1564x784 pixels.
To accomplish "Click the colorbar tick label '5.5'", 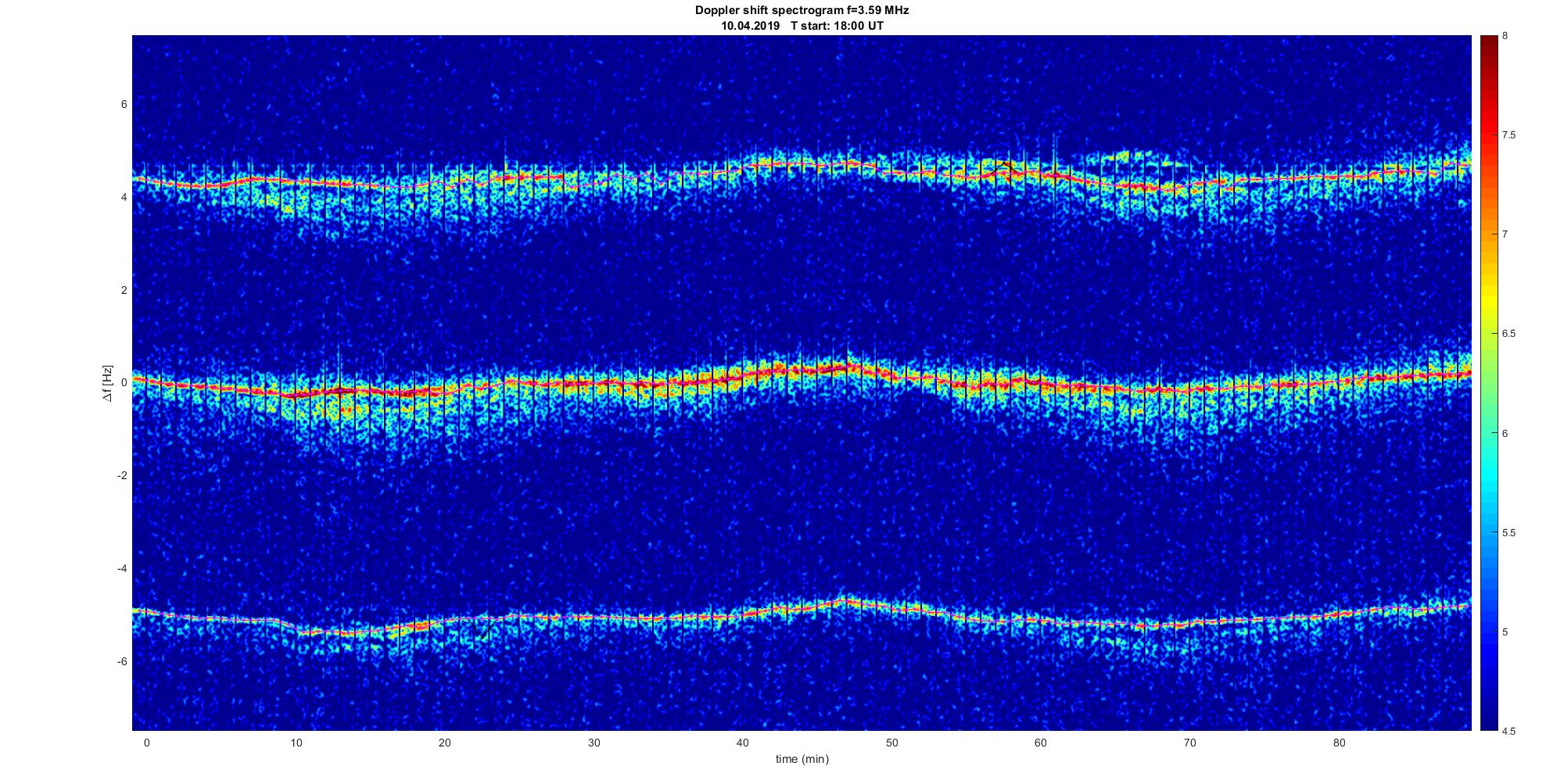I will point(1509,533).
